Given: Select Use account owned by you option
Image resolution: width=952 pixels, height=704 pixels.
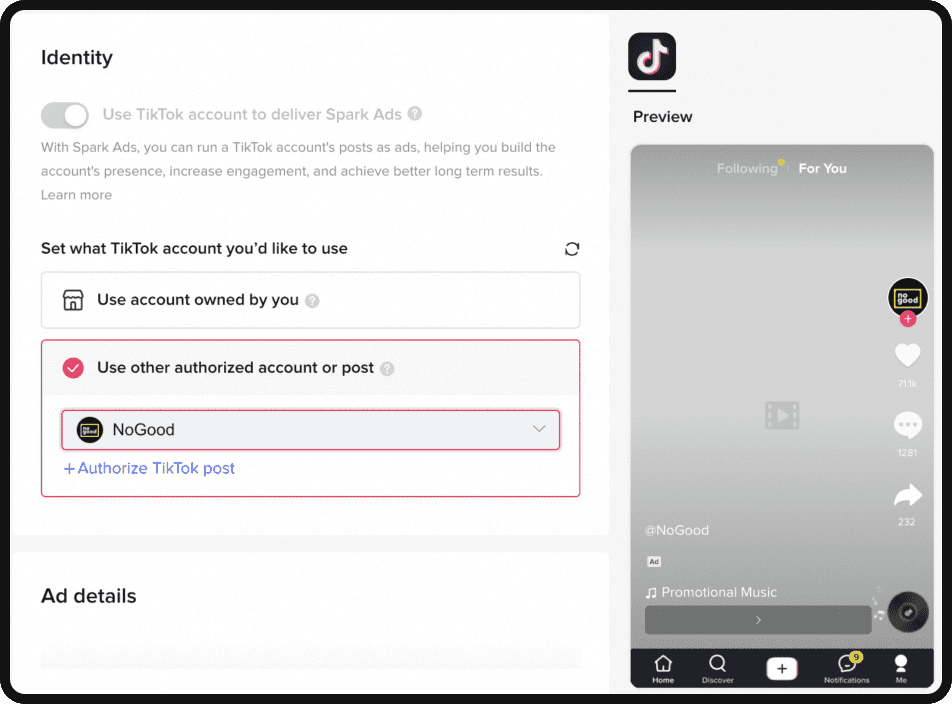Looking at the screenshot, I should tap(198, 300).
